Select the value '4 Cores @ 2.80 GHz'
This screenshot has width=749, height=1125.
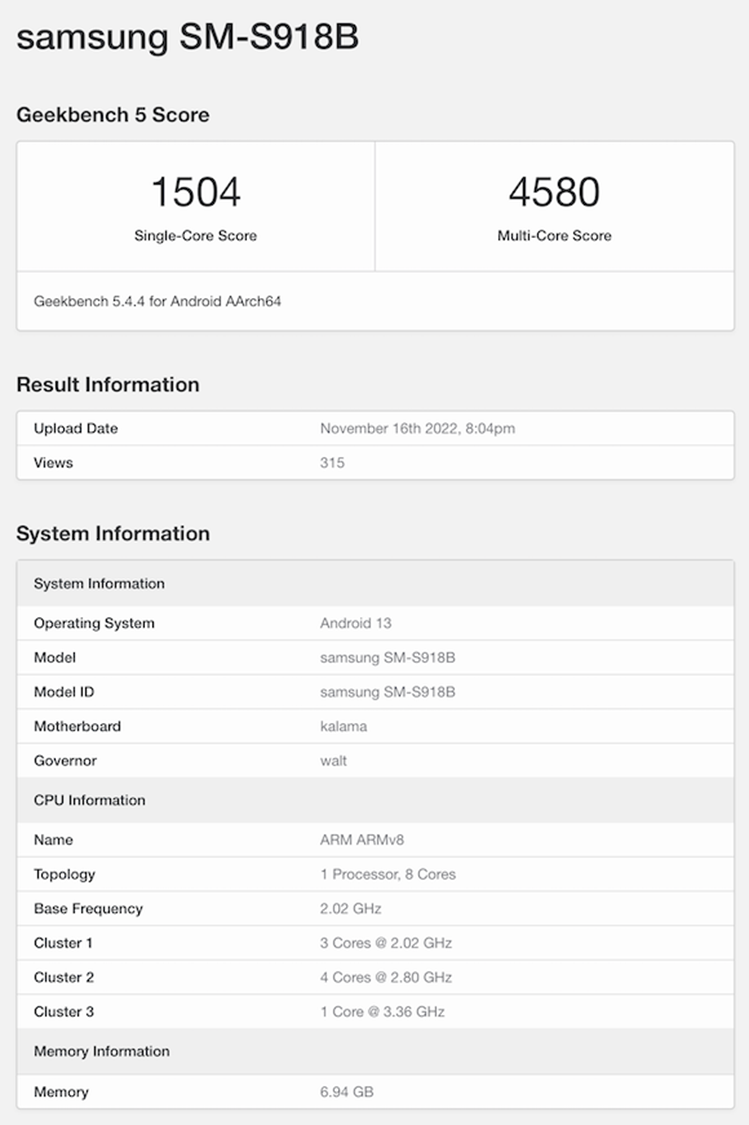click(386, 978)
